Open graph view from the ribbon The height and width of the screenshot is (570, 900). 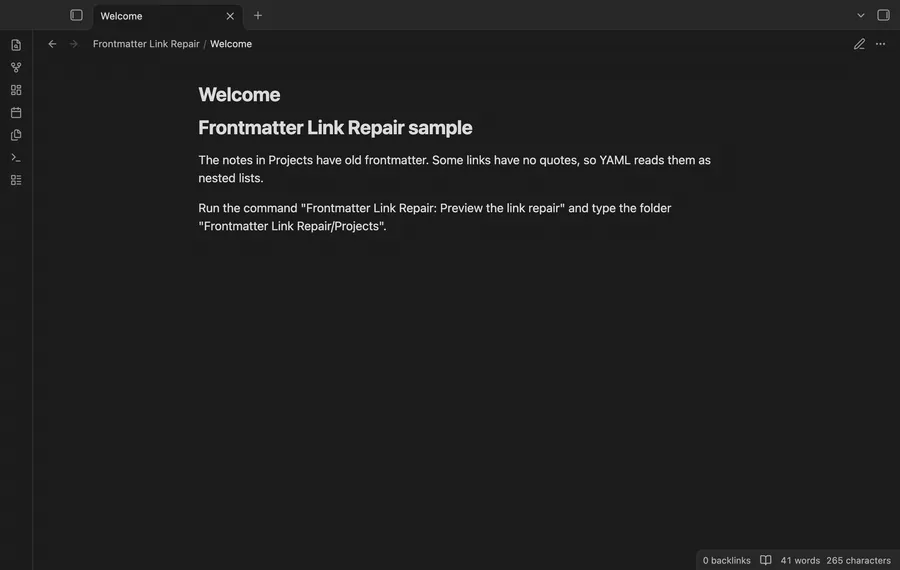(x=16, y=67)
